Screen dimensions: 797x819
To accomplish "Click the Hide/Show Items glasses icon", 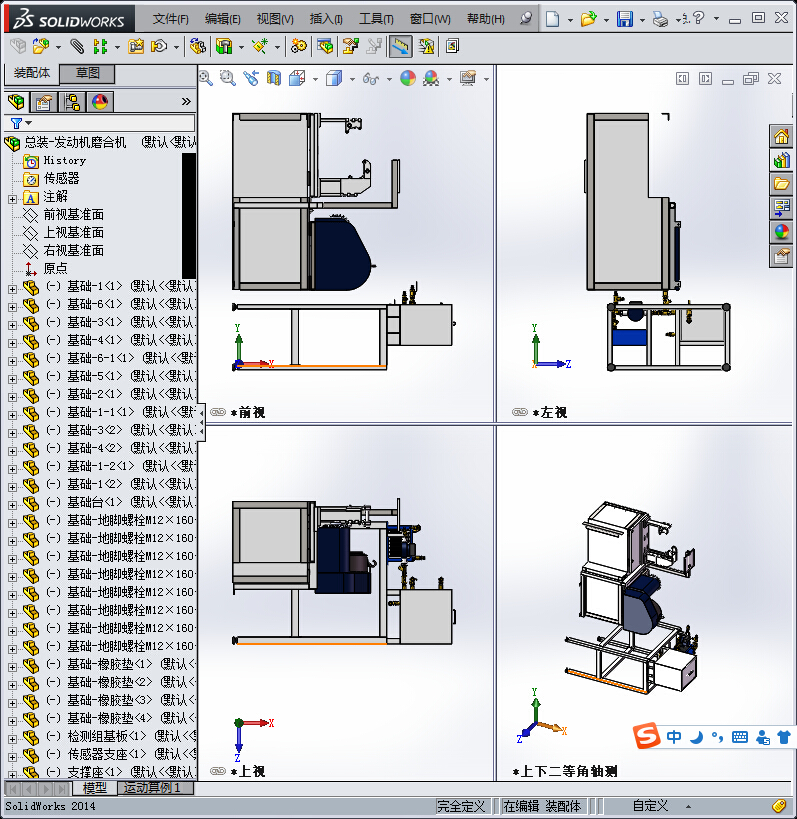I will (371, 79).
